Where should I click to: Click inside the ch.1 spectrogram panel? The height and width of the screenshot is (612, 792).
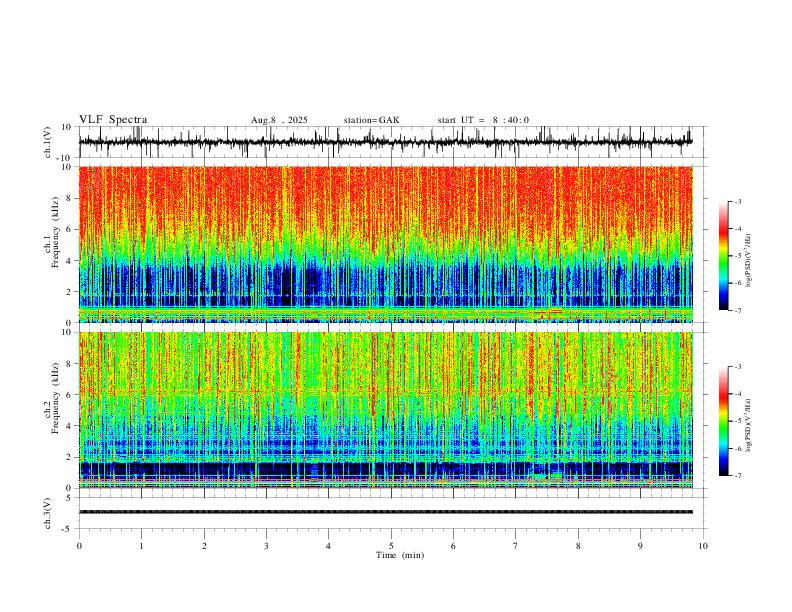[385, 244]
